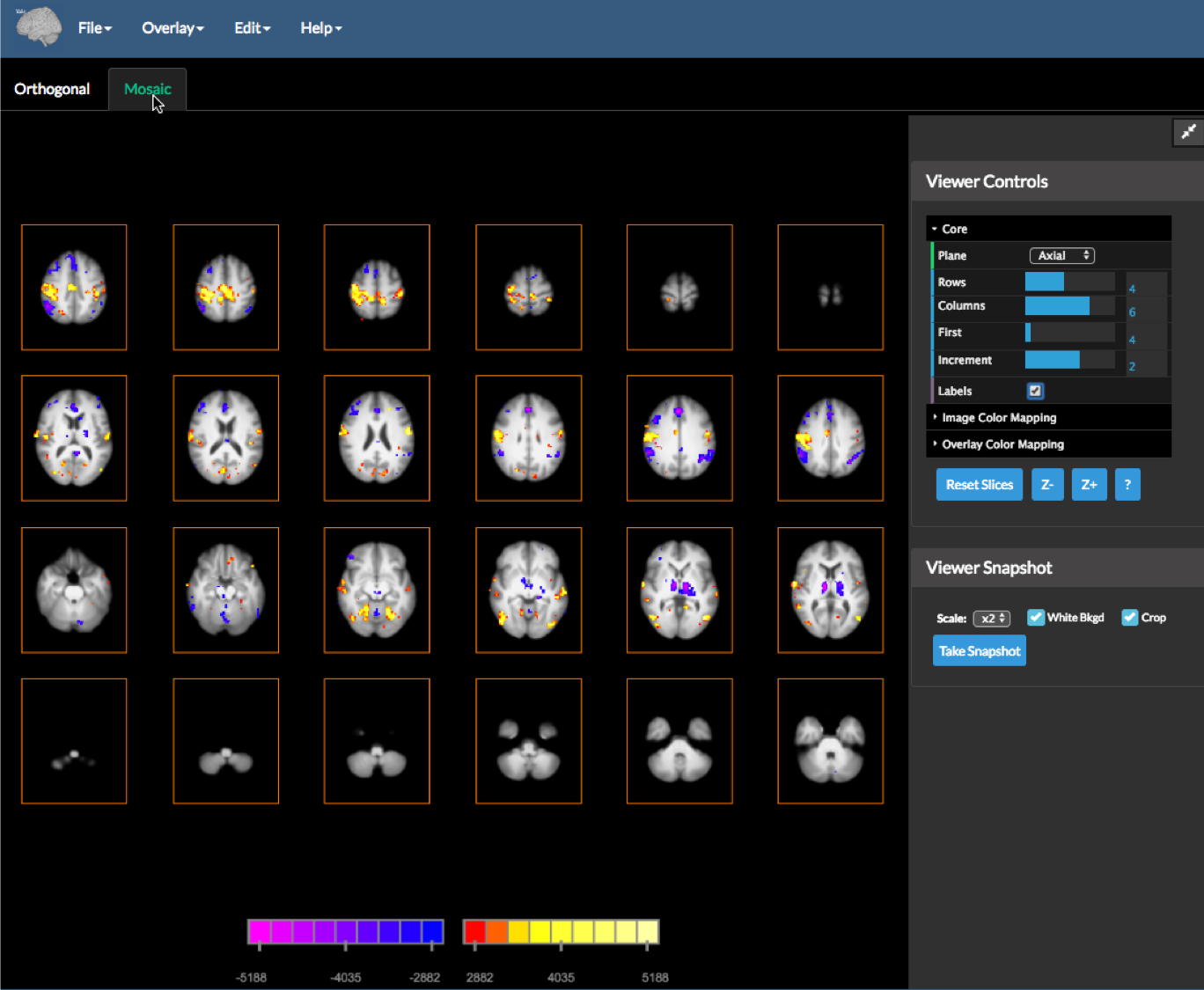Open the Overlay menu
Screen dimensions: 1204x990
(173, 28)
